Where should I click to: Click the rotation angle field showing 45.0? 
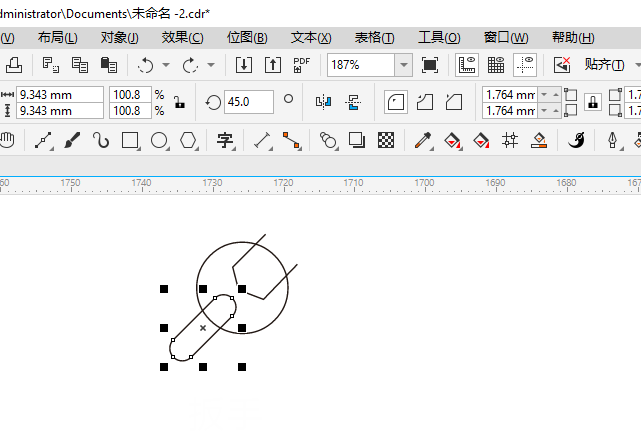[x=249, y=102]
